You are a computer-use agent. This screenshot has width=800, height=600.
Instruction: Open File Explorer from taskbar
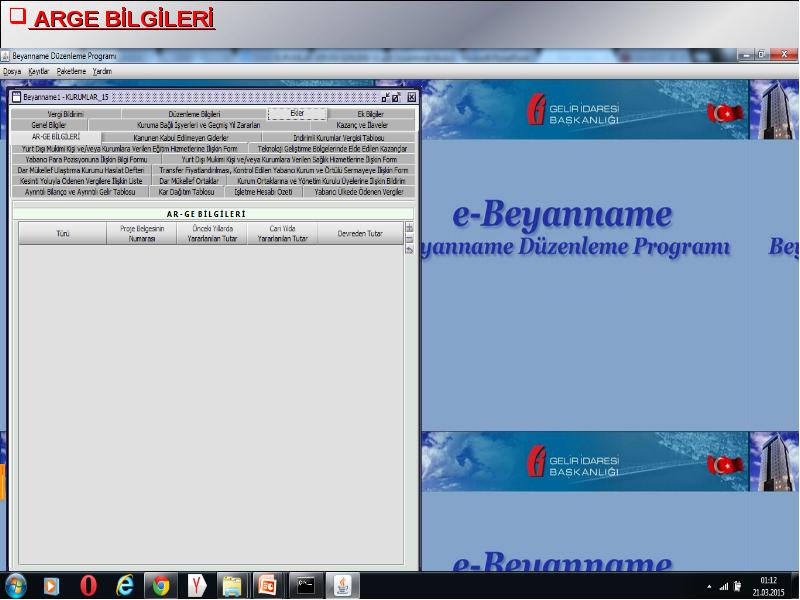click(x=232, y=586)
